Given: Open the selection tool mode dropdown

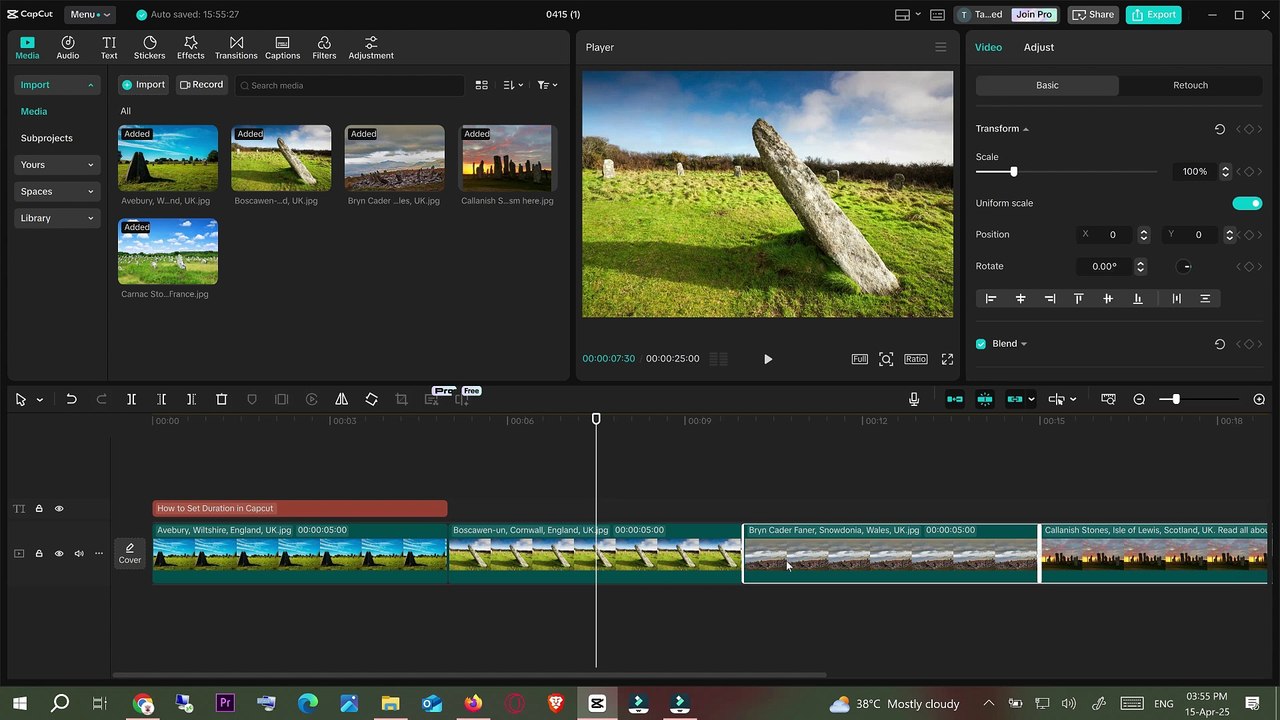Looking at the screenshot, I should pos(39,400).
